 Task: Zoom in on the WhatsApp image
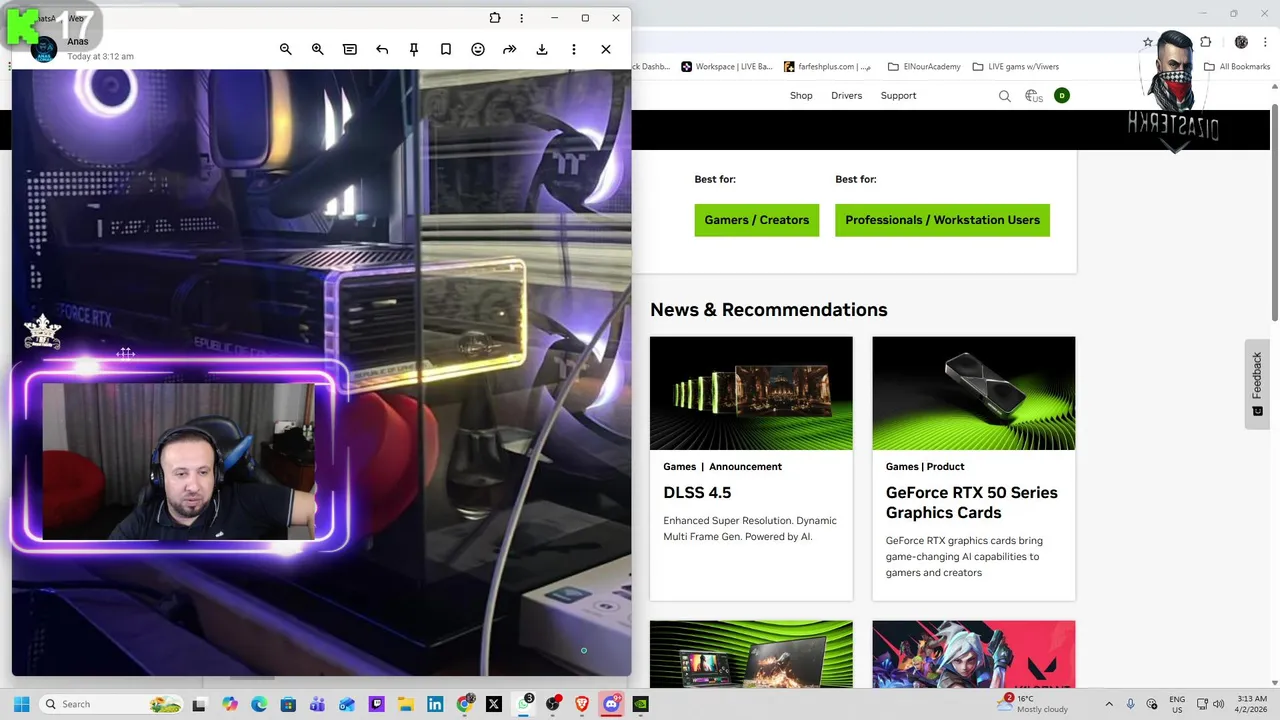point(318,49)
